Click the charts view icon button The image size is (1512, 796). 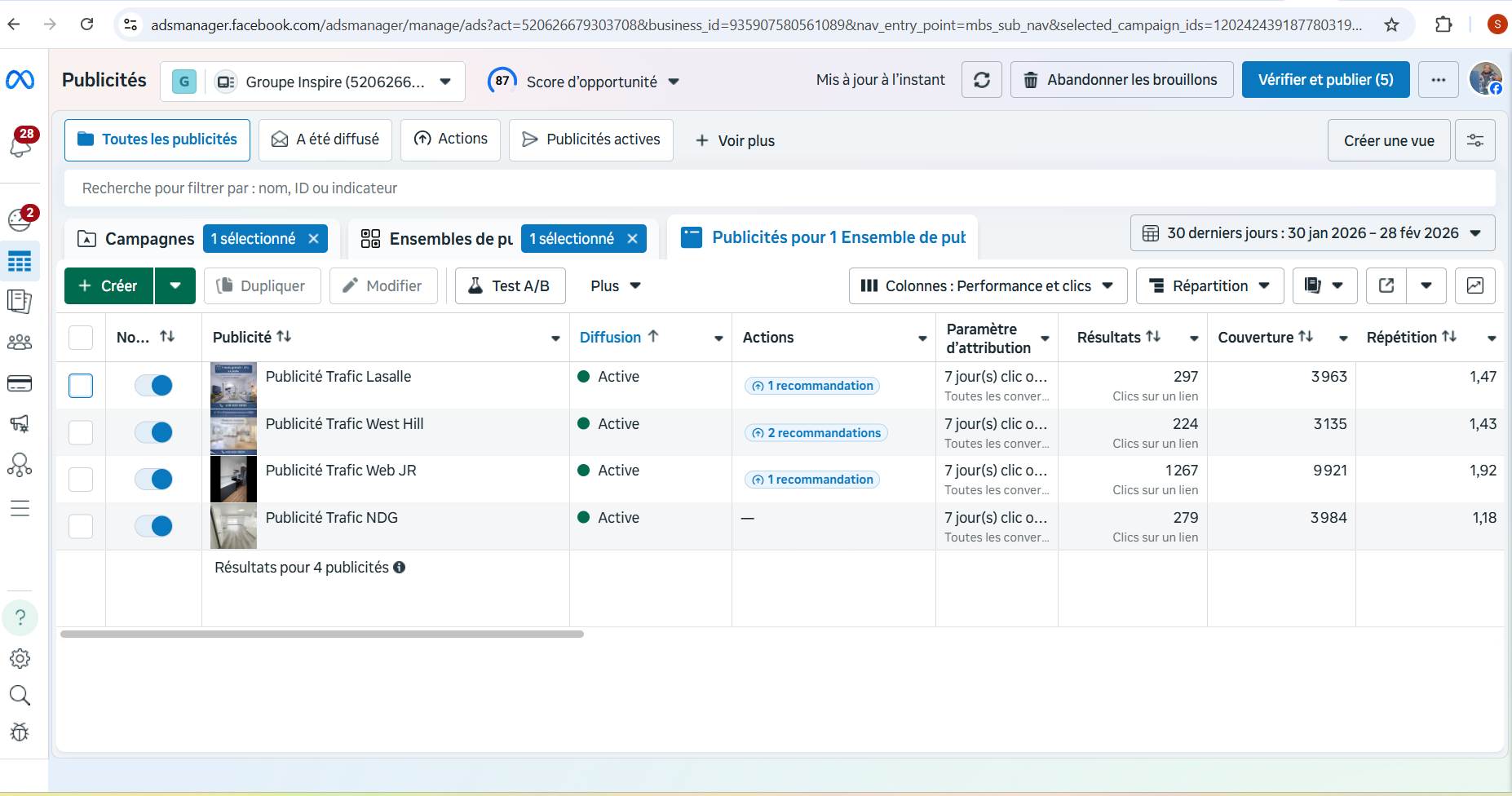(1474, 285)
